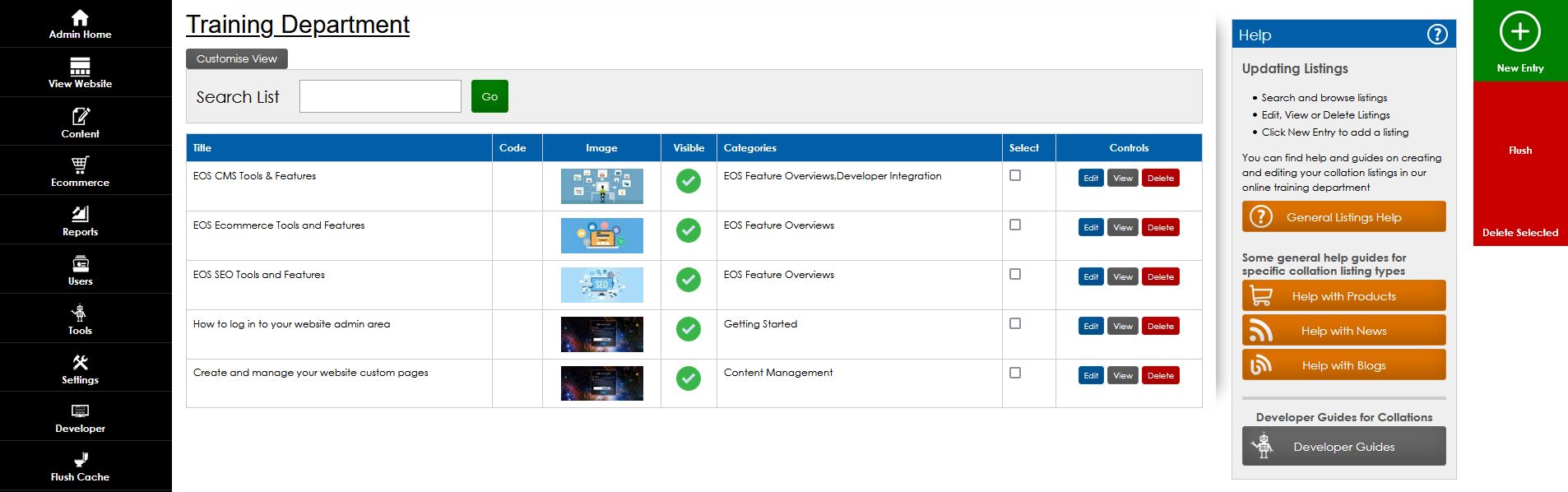Flush Cache using the sidebar icon
Image resolution: width=1568 pixels, height=492 pixels.
[x=80, y=461]
